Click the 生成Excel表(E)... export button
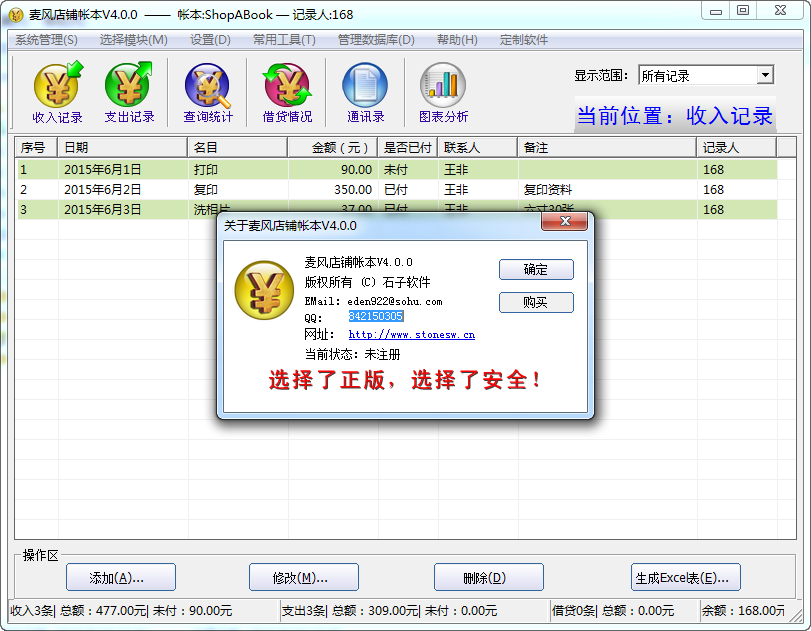The width and height of the screenshot is (811, 631). tap(686, 577)
